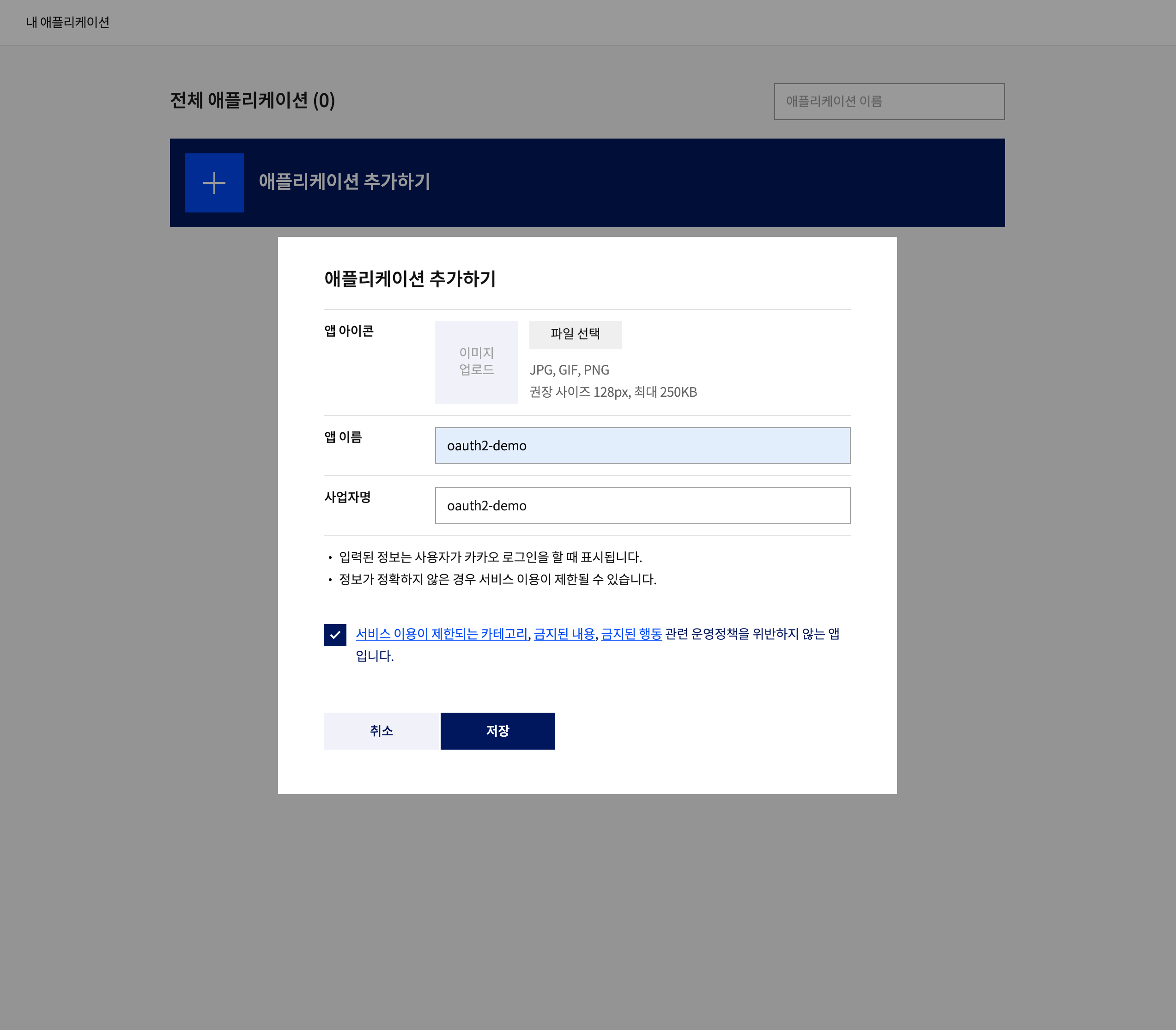Click the blue plus icon to add an application
Image resolution: width=1176 pixels, height=1030 pixels.
point(214,183)
